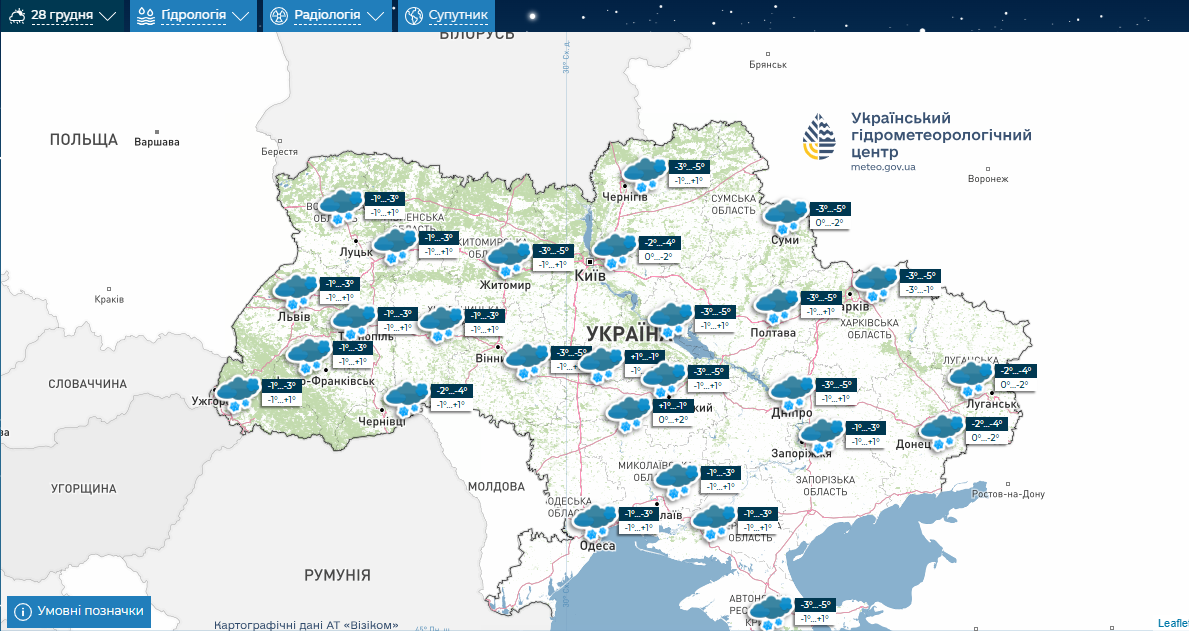Image resolution: width=1189 pixels, height=631 pixels.
Task: Click the weather icon above Чернівці
Action: (406, 398)
